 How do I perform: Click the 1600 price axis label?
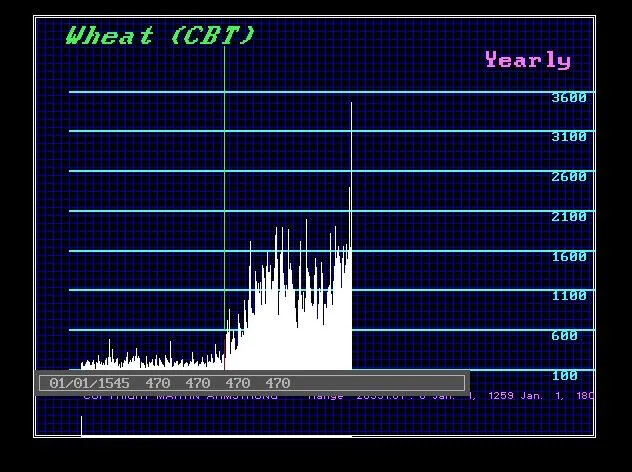tap(569, 256)
